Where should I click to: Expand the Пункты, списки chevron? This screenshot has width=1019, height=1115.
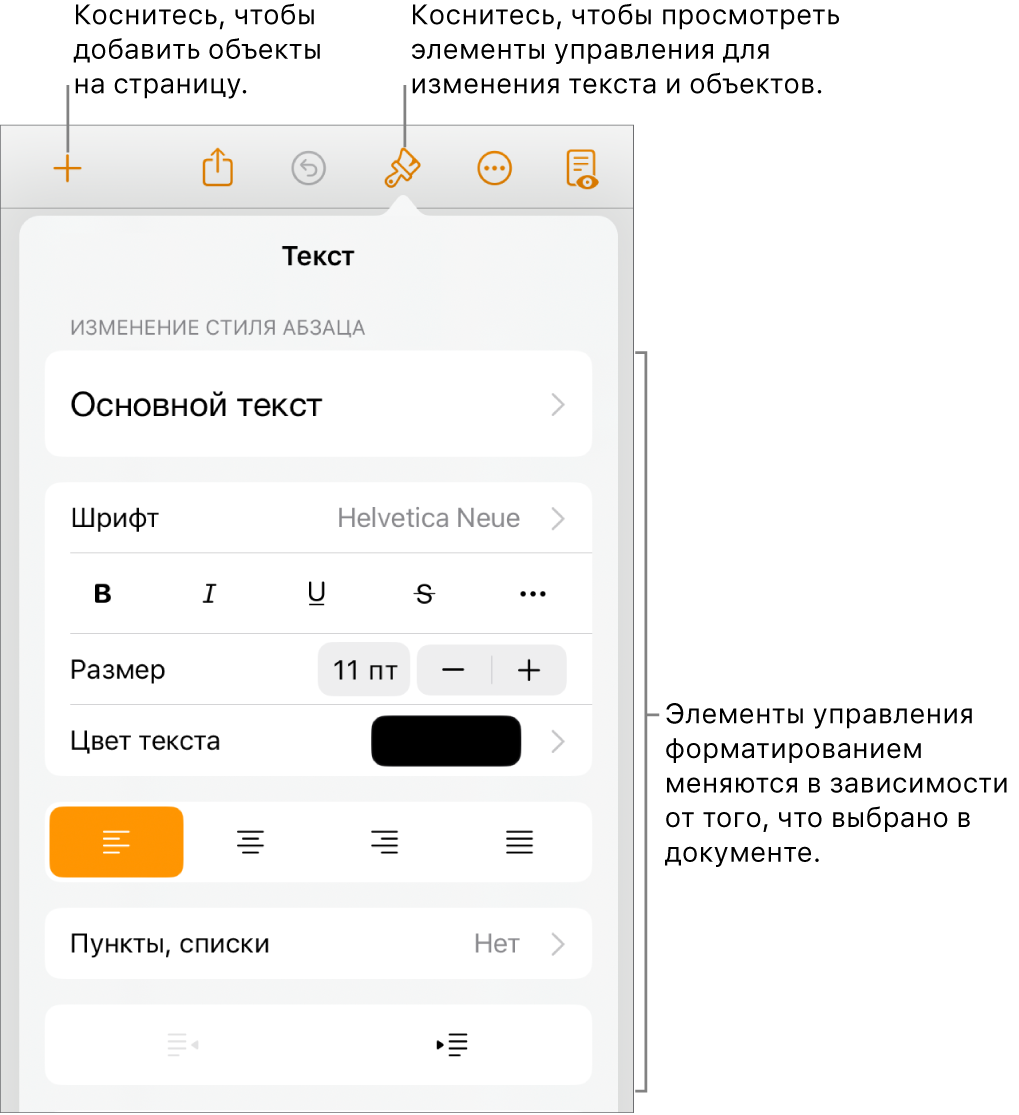[x=558, y=944]
